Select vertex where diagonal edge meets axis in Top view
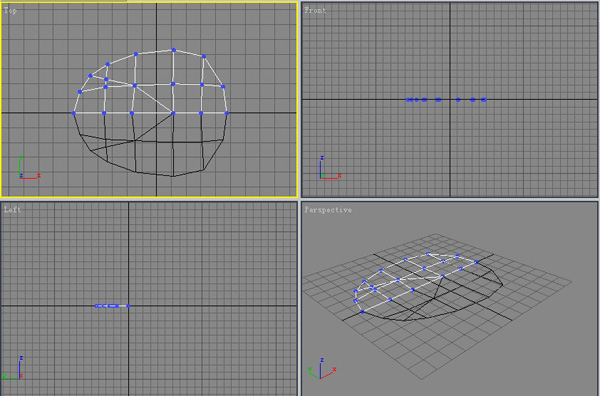The height and width of the screenshot is (396, 600). point(173,113)
